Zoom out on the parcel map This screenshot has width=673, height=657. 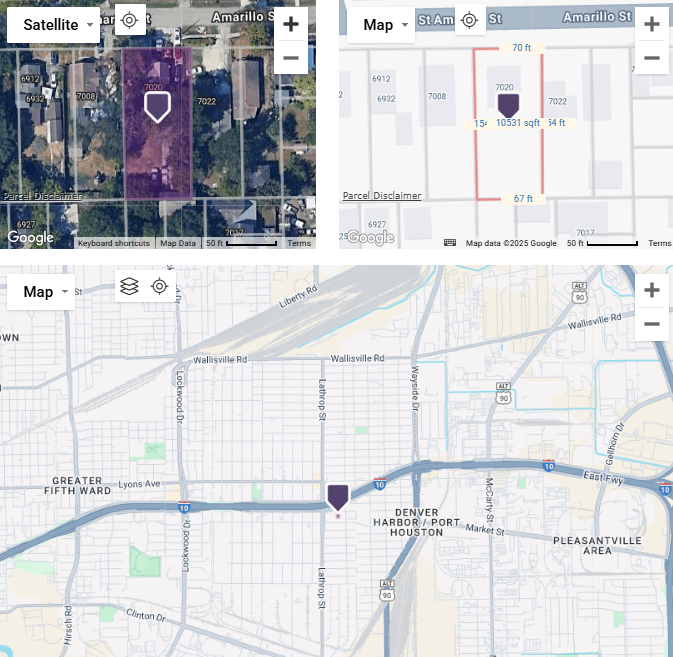coord(652,58)
